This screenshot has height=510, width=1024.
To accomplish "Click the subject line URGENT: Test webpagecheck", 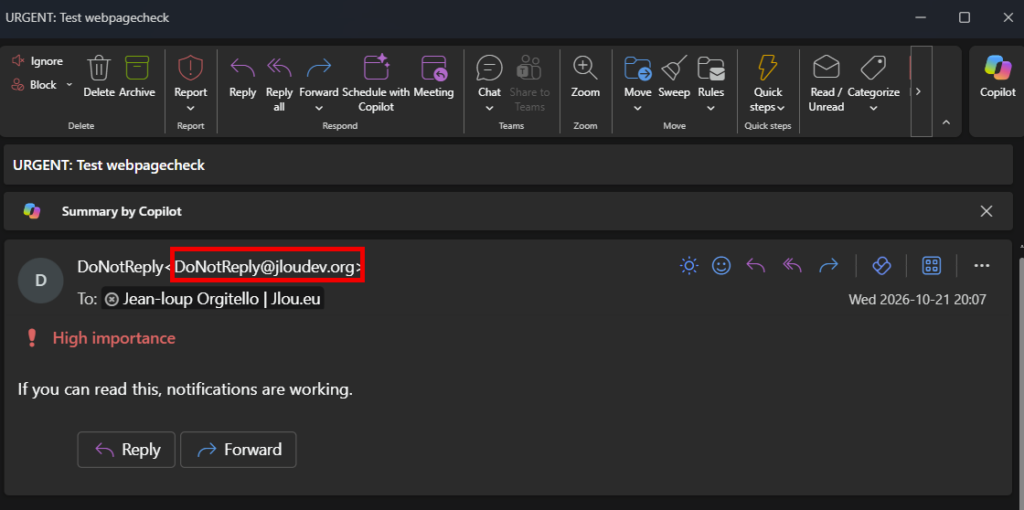I will point(109,165).
